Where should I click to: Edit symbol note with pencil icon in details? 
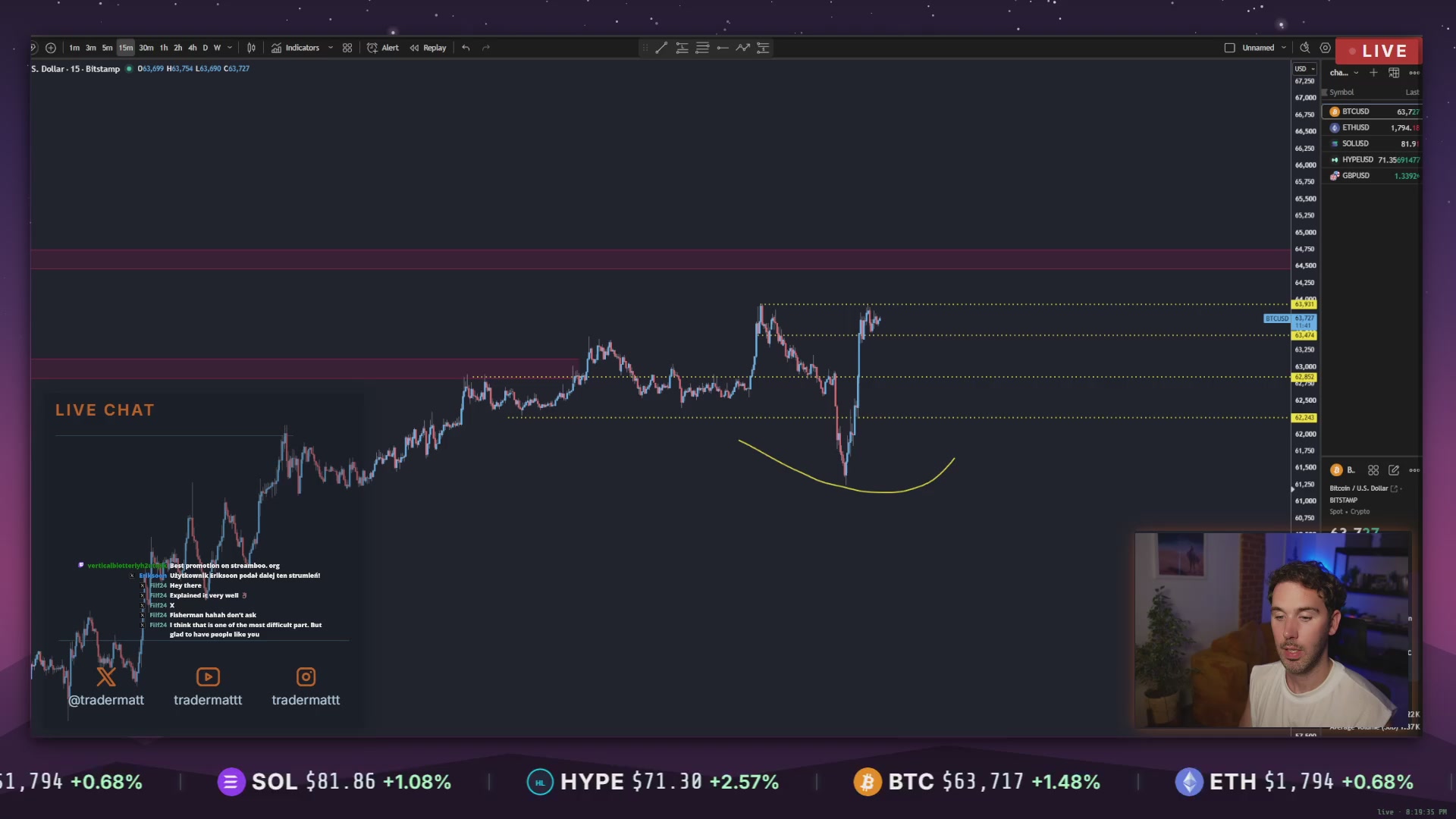pos(1394,470)
